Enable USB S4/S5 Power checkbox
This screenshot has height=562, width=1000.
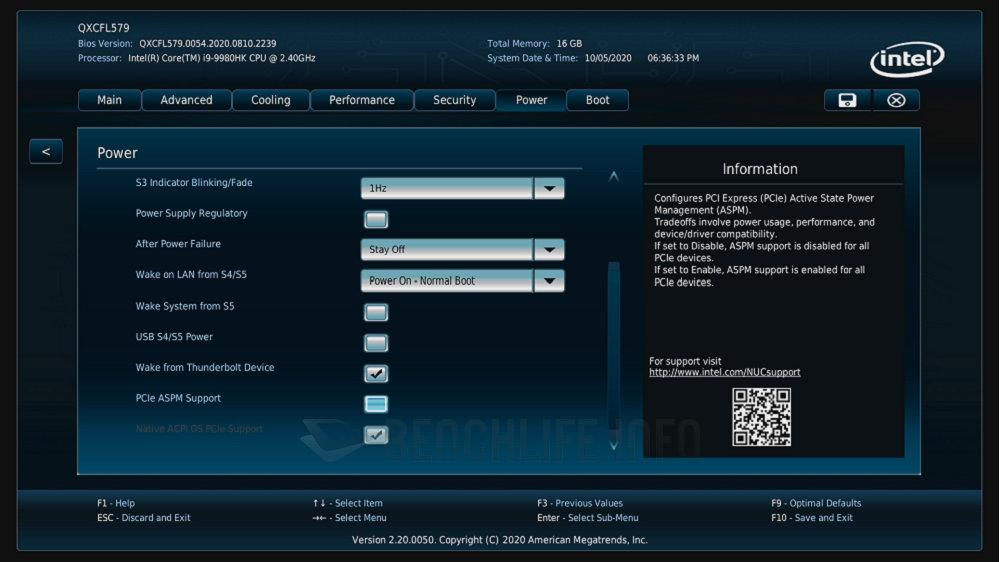[x=376, y=343]
